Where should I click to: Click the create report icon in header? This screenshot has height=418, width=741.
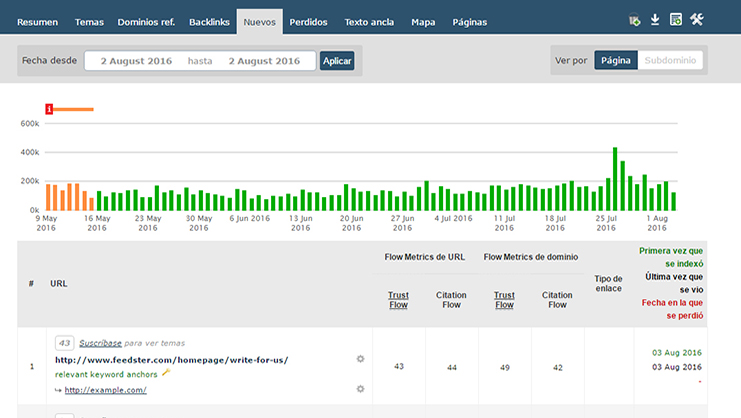676,20
